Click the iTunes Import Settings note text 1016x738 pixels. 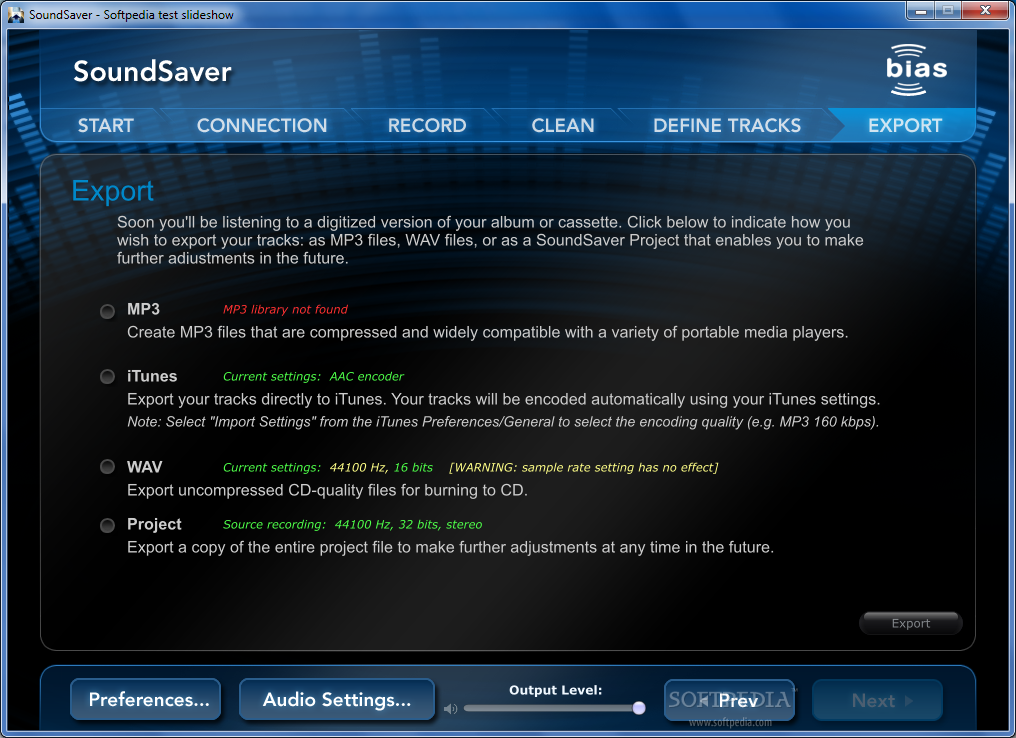[x=503, y=422]
